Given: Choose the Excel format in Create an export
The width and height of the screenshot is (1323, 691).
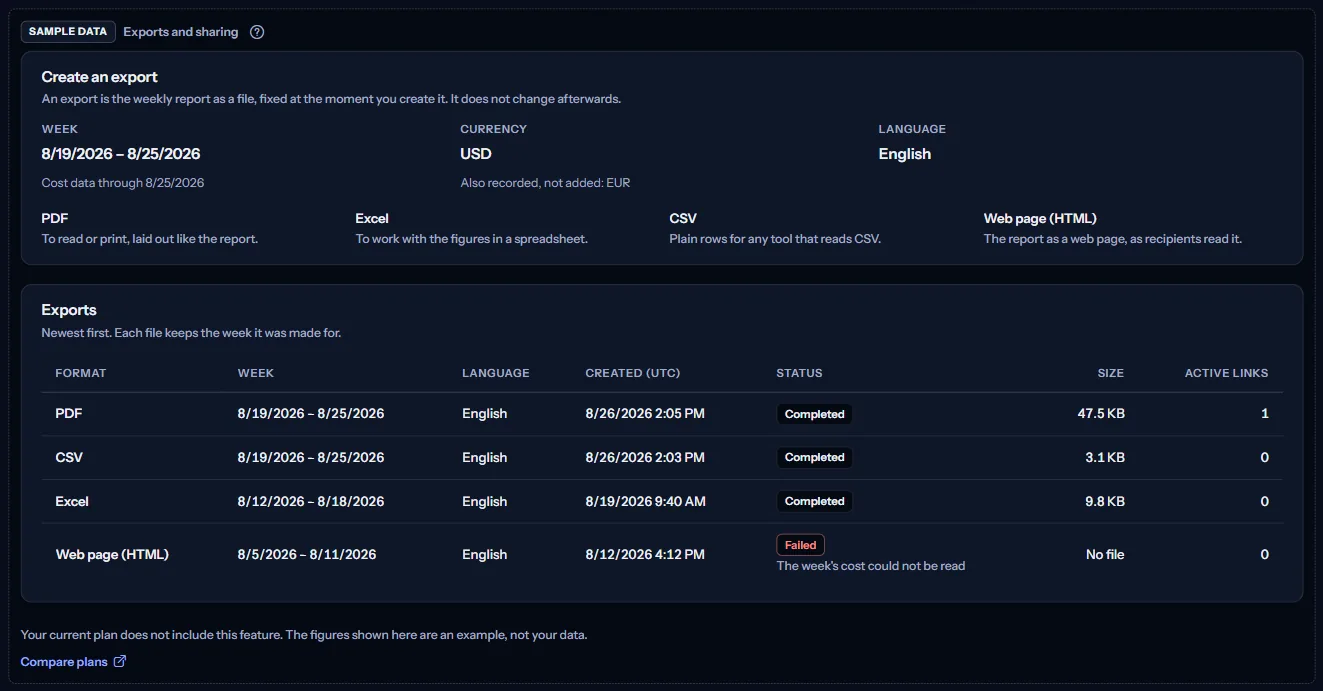Looking at the screenshot, I should pos(472,228).
